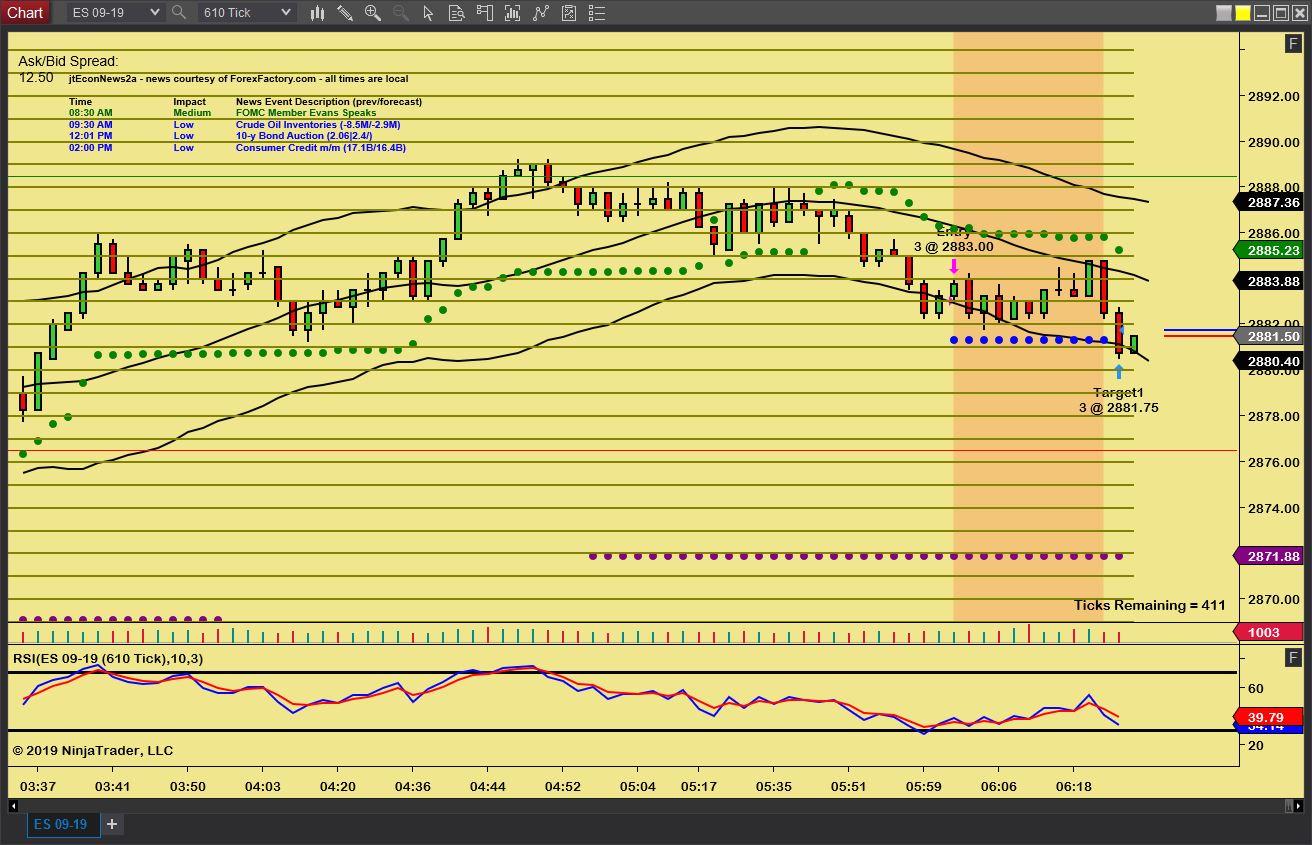Screen dimensions: 1312x845
Task: Click the 'Ticks Remaining = 411' text
Action: [1149, 605]
